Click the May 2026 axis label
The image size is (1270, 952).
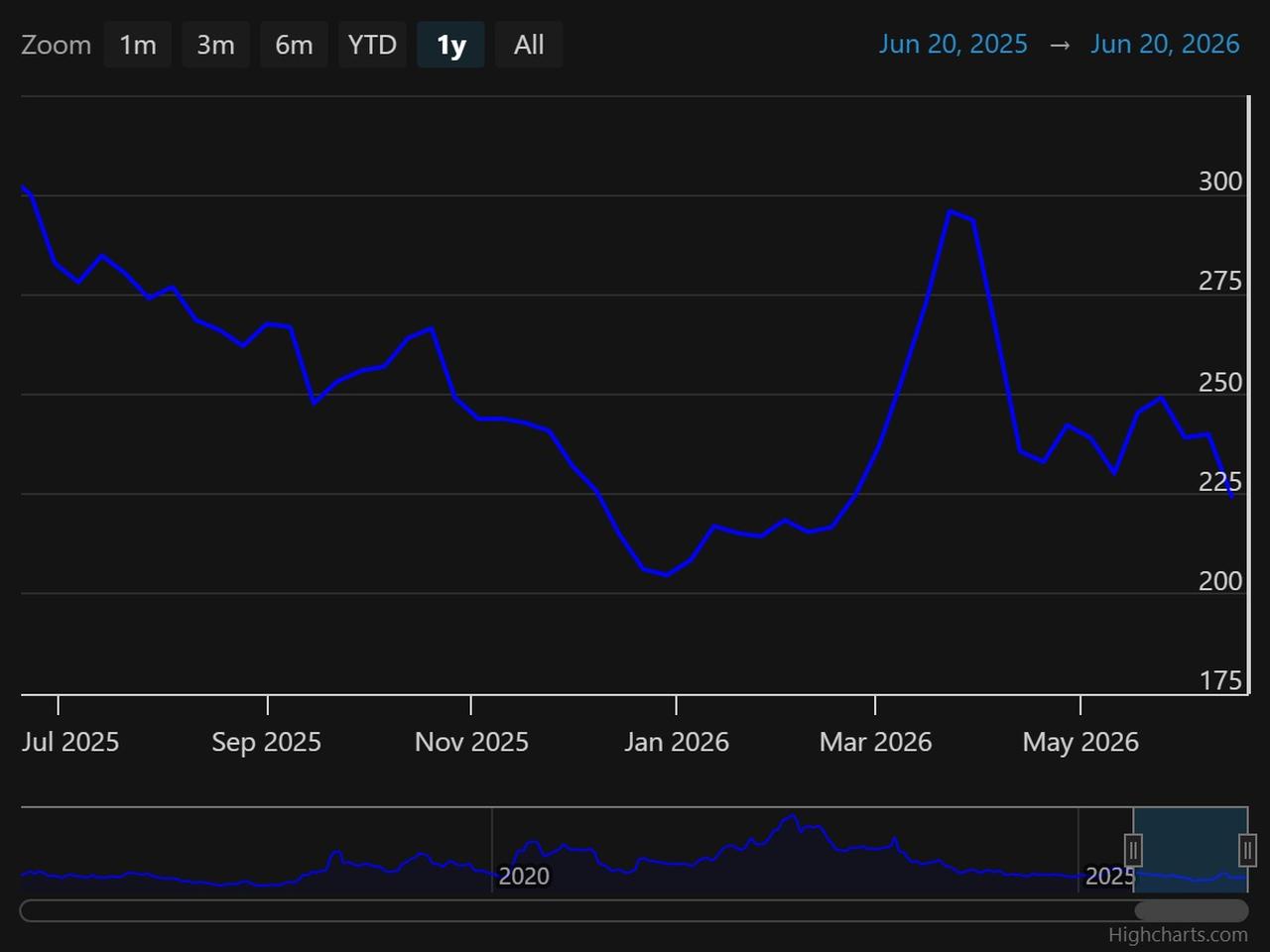(x=1080, y=742)
